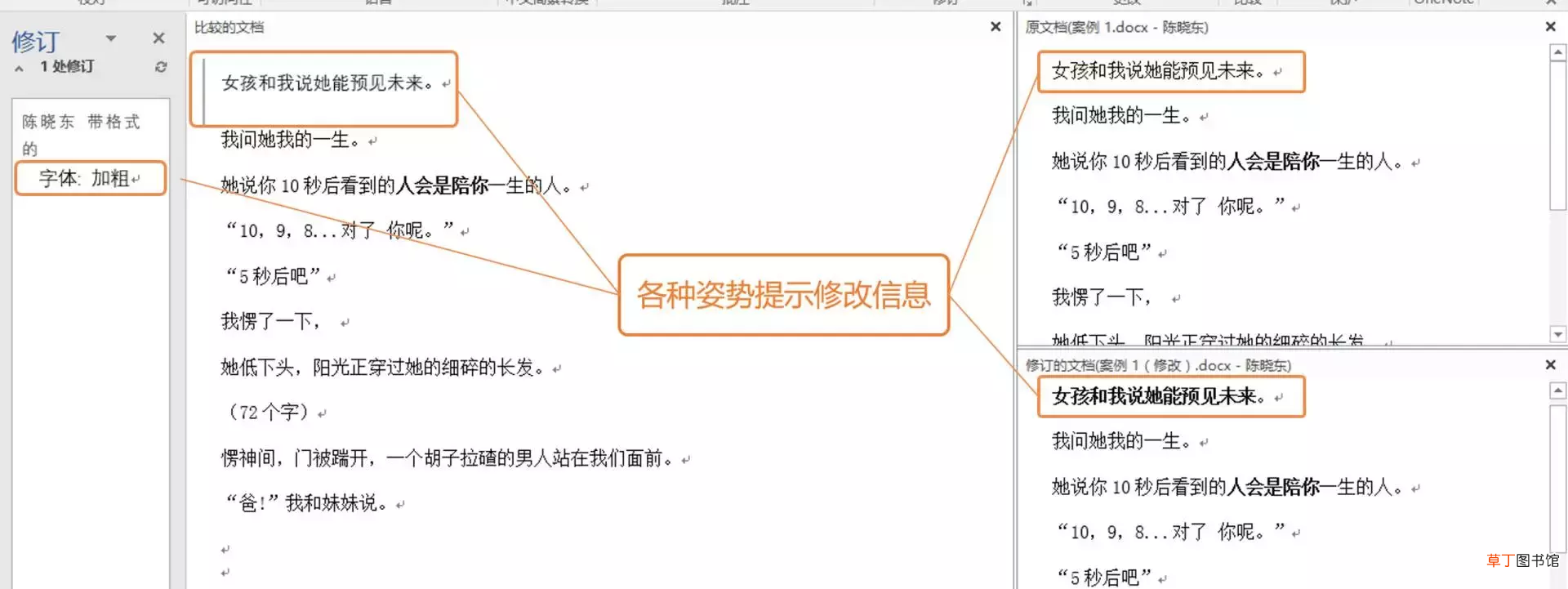Click the 原文档(案例 1.docx - 陈晓东) title
Screen dimensions: 1568x589
point(1116,27)
